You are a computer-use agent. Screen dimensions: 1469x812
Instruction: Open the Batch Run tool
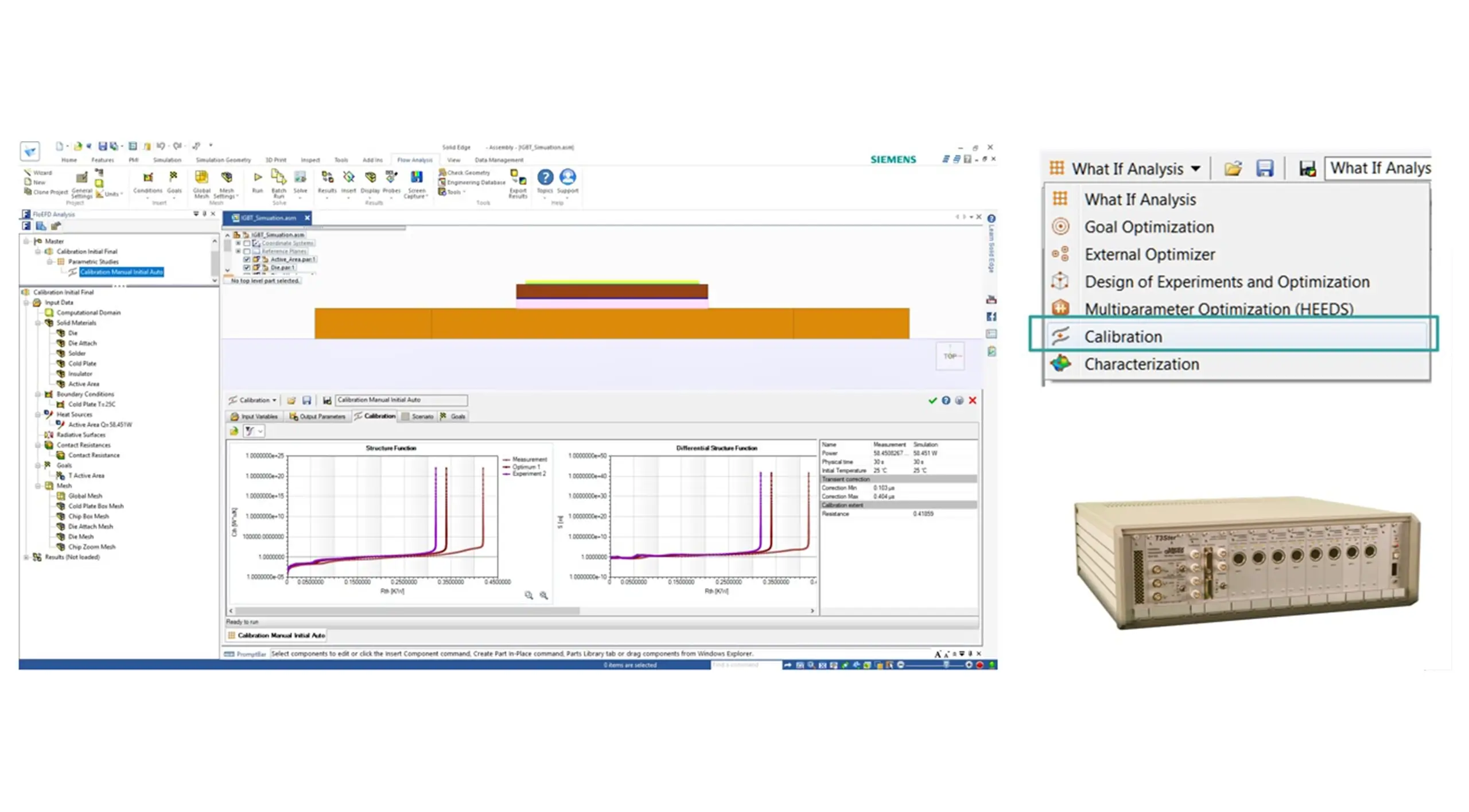[278, 184]
